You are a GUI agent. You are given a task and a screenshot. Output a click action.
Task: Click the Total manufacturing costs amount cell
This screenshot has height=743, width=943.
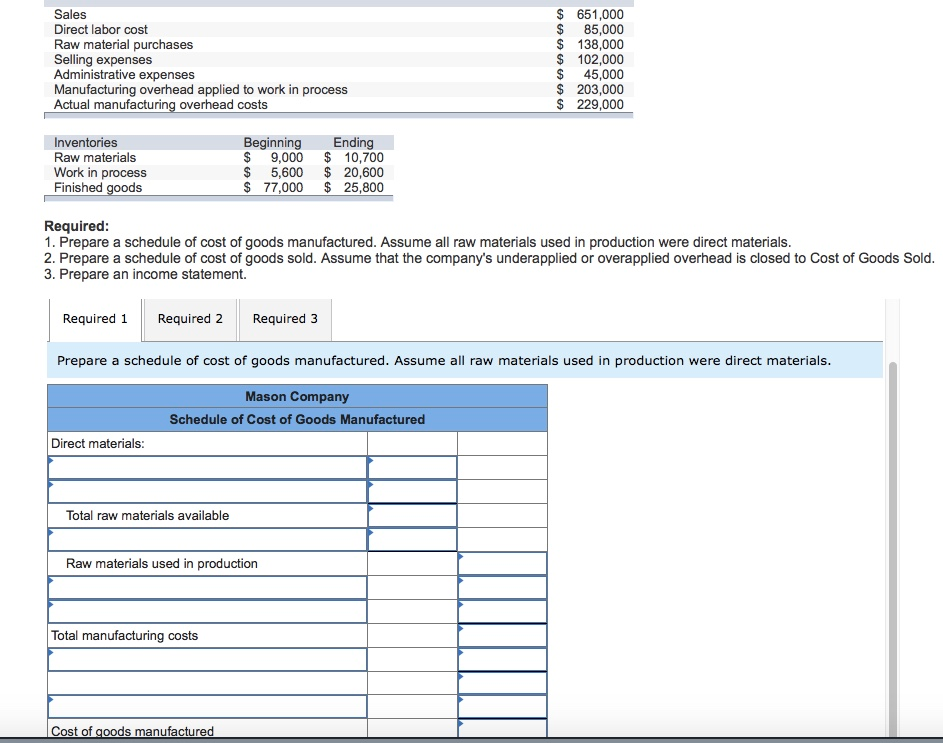pyautogui.click(x=500, y=635)
